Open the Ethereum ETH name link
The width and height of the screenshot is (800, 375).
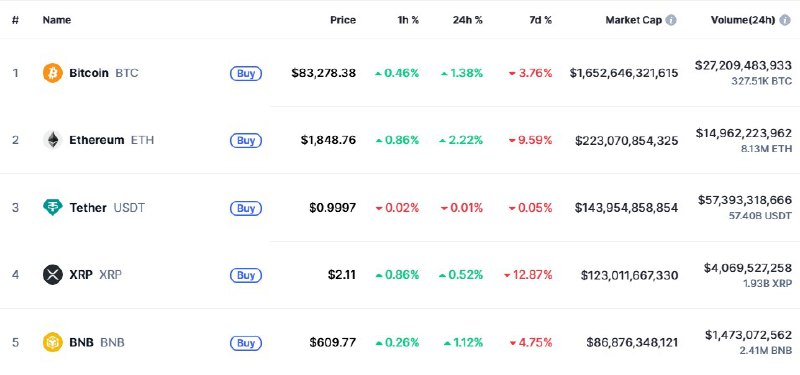(x=111, y=140)
